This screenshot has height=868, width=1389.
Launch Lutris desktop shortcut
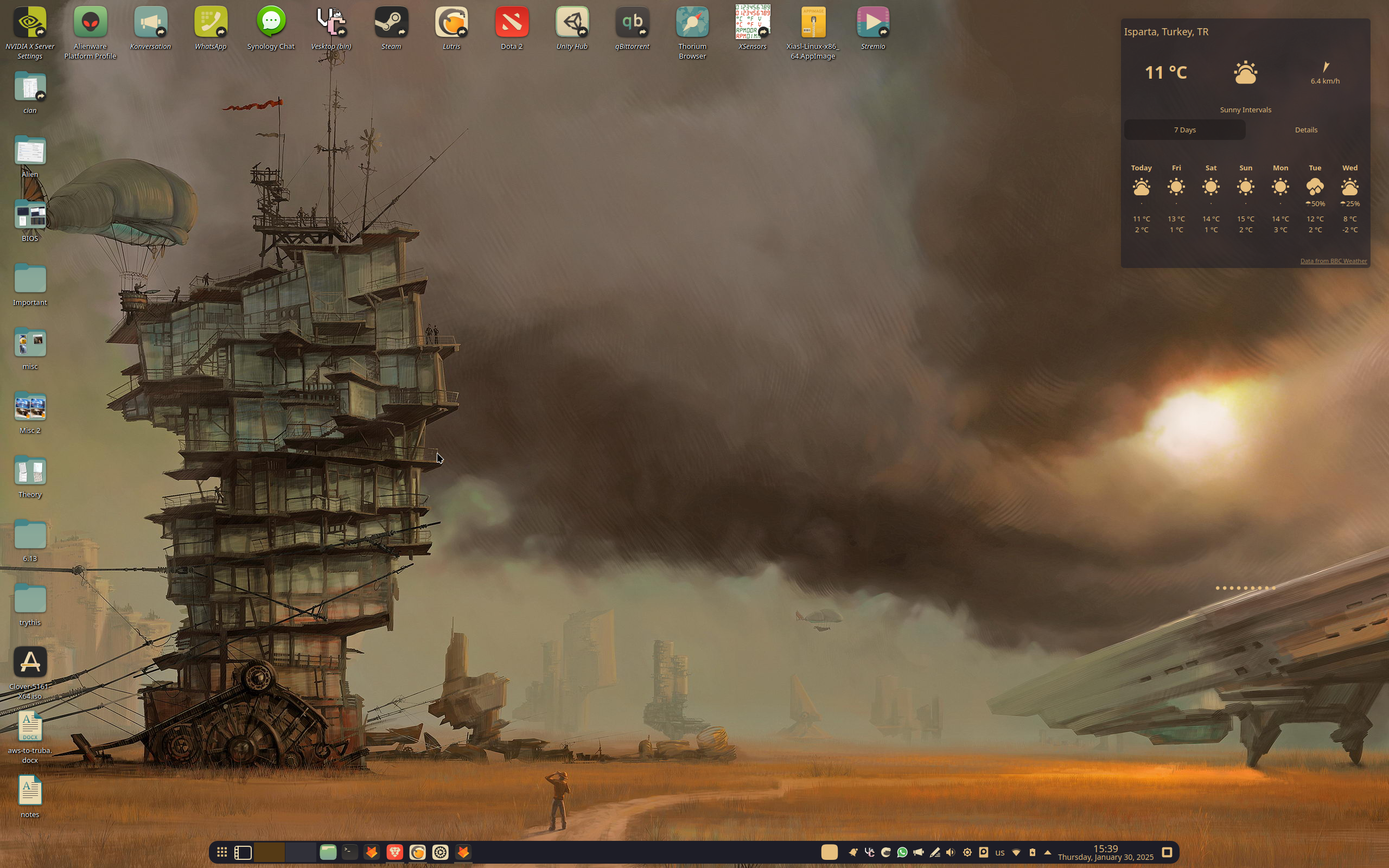pos(452,28)
